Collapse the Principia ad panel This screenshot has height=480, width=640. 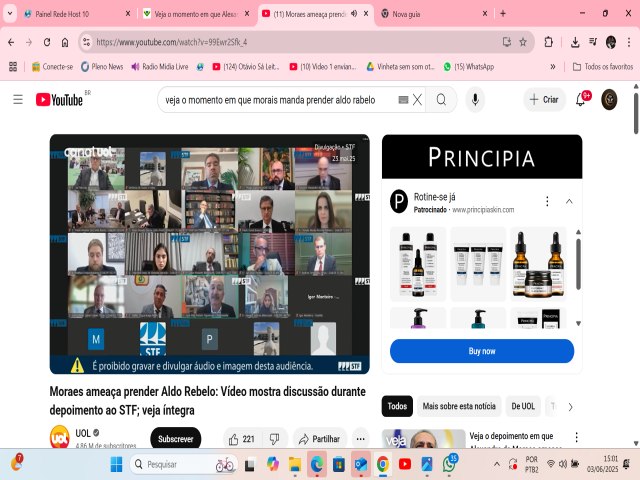(569, 201)
